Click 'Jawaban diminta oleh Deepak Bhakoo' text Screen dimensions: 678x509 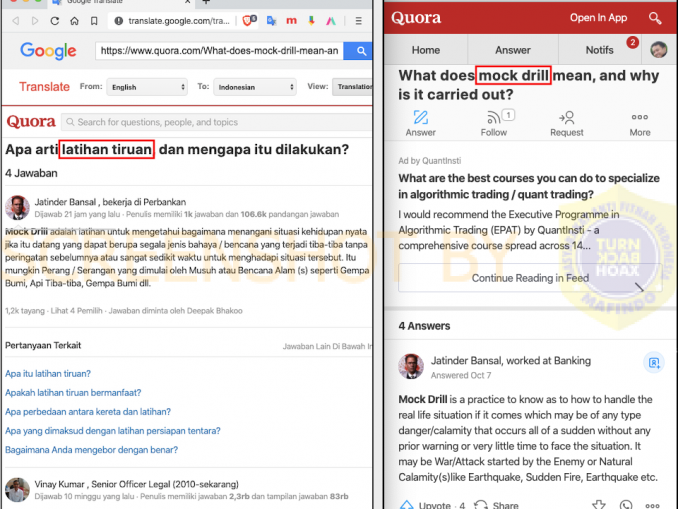[x=175, y=311]
